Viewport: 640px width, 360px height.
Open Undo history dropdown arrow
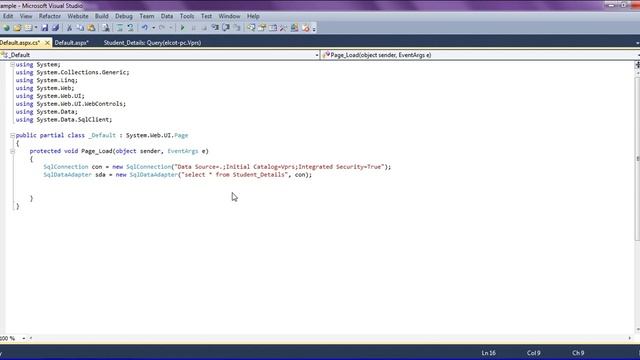[153, 28]
